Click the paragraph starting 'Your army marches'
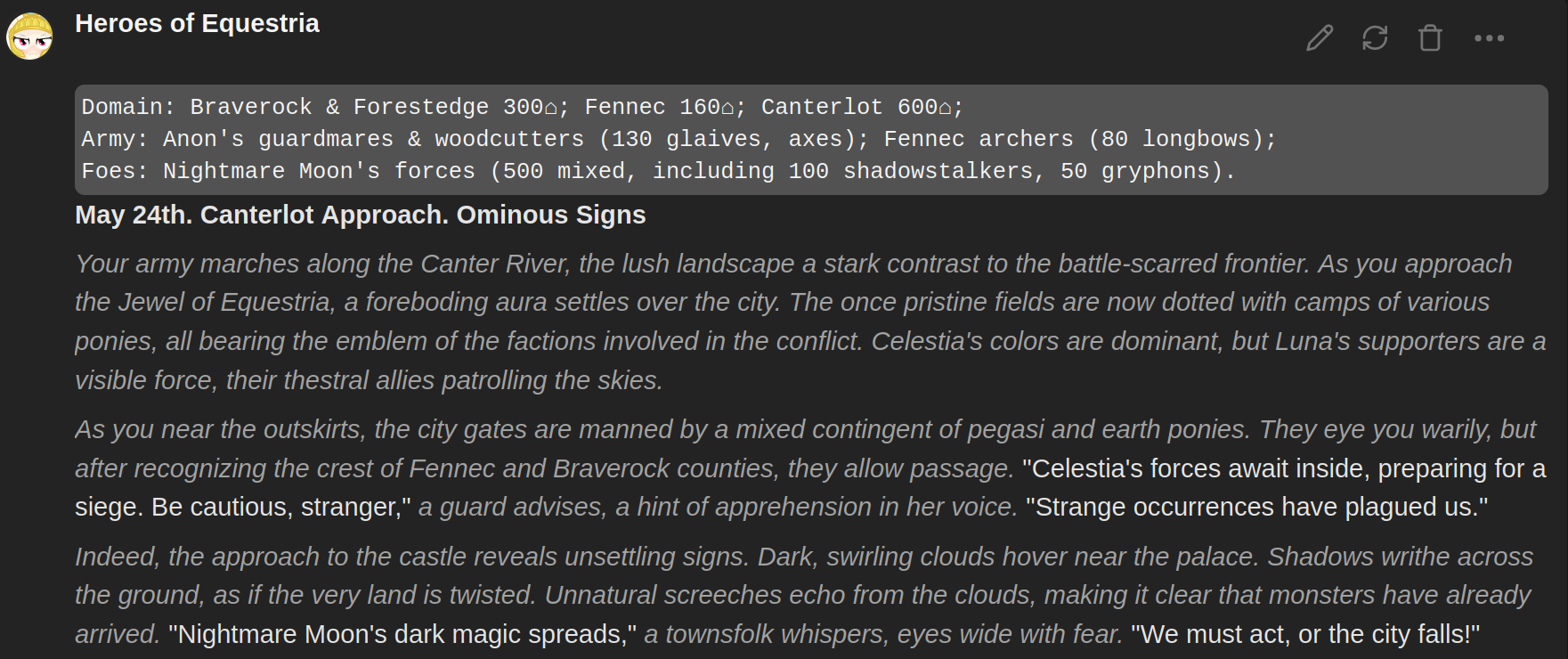This screenshot has height=659, width=1568. click(810, 321)
